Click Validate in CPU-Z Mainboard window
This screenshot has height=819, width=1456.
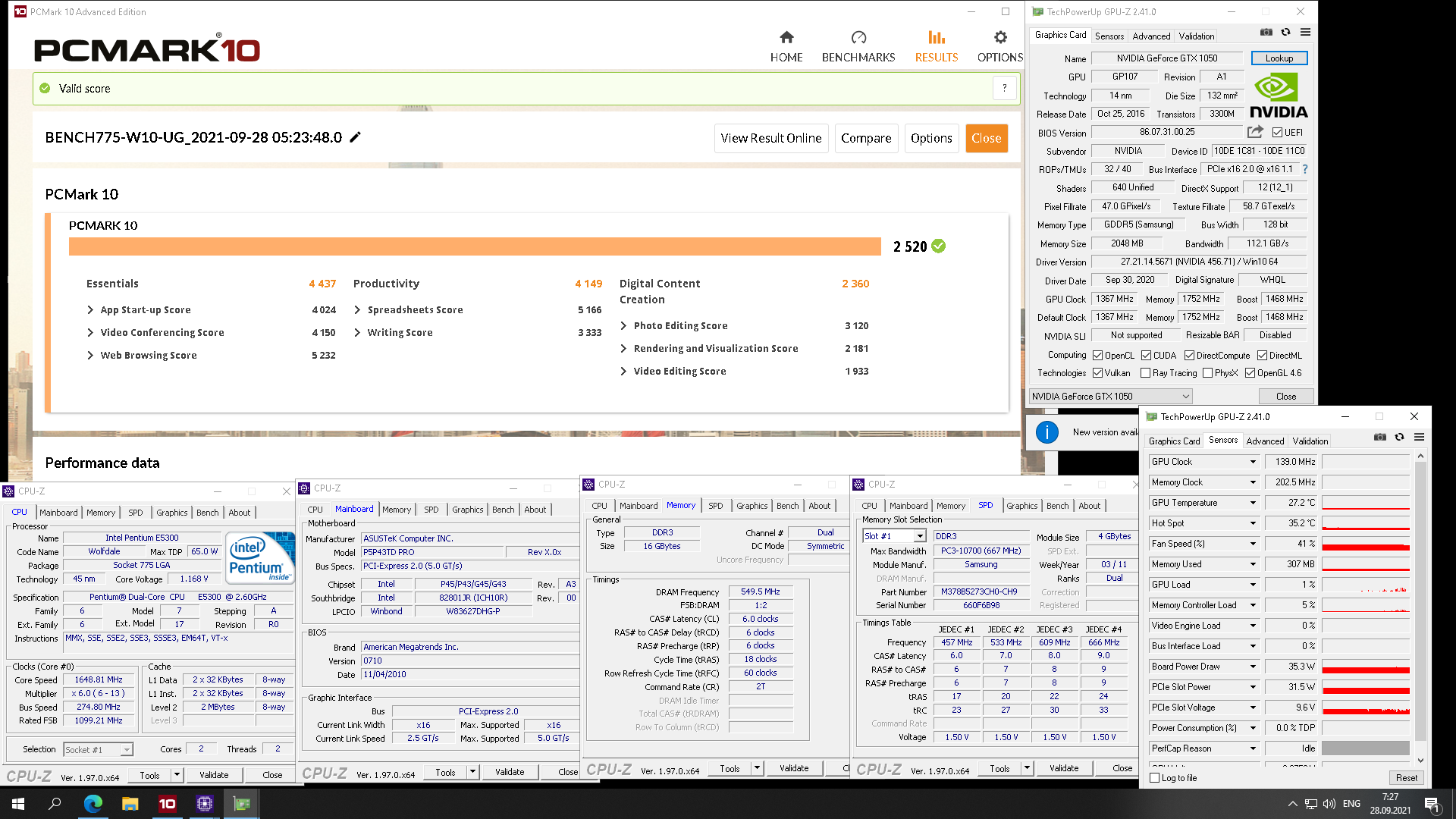point(510,772)
